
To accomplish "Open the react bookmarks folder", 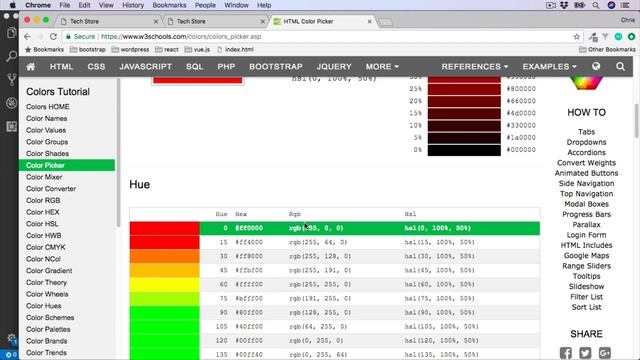I will 167,49.
